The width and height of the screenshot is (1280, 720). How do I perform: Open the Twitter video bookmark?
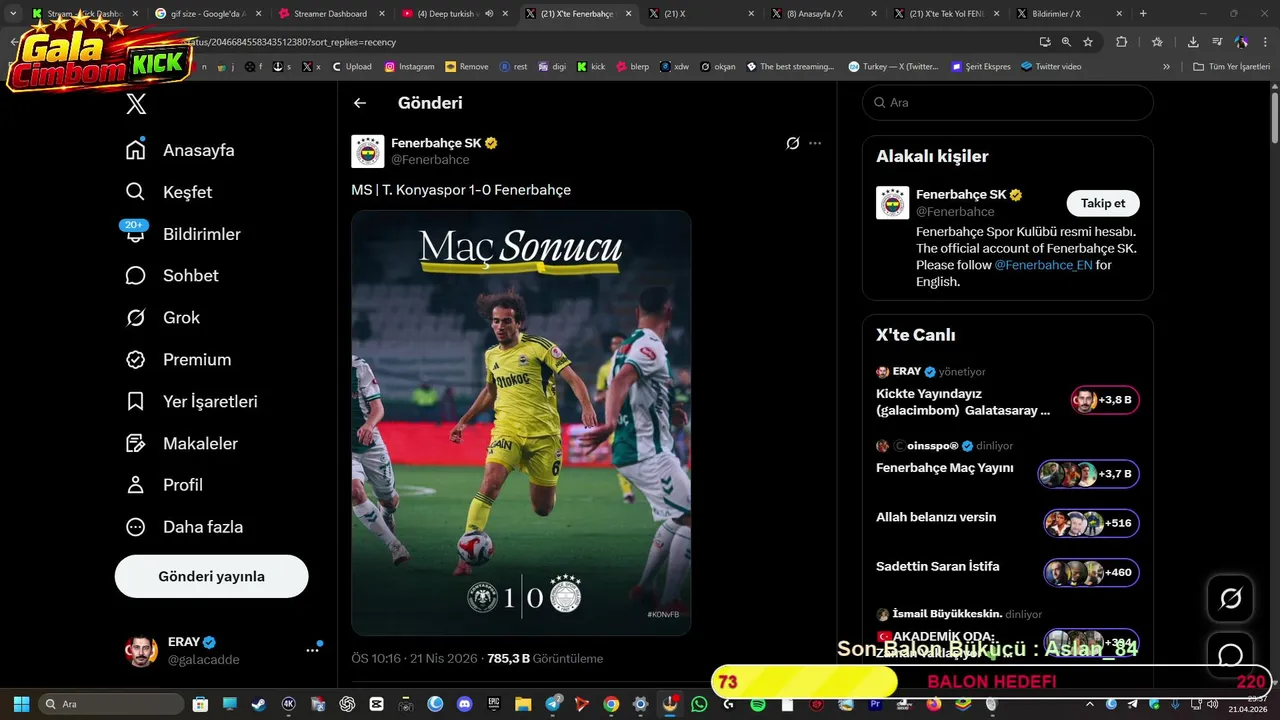point(1050,67)
